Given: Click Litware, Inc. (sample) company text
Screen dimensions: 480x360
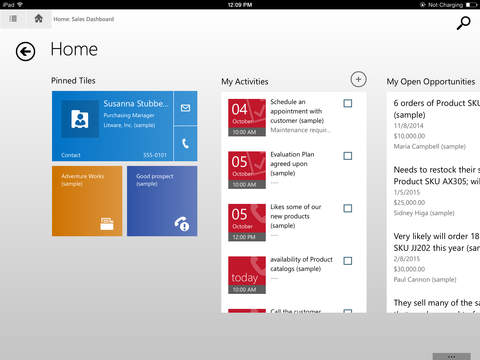Looking at the screenshot, I should [129, 125].
